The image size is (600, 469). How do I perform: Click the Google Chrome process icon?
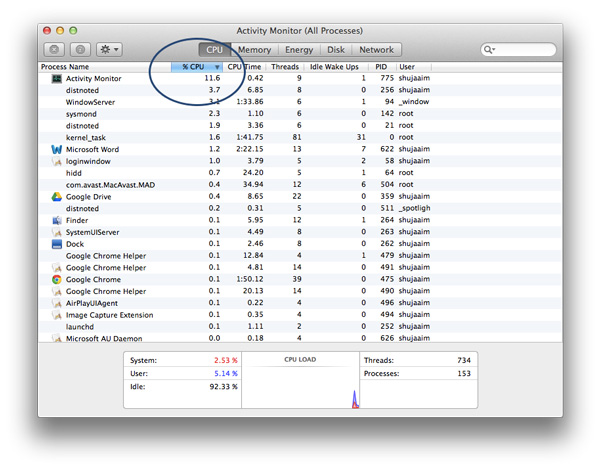pos(57,280)
